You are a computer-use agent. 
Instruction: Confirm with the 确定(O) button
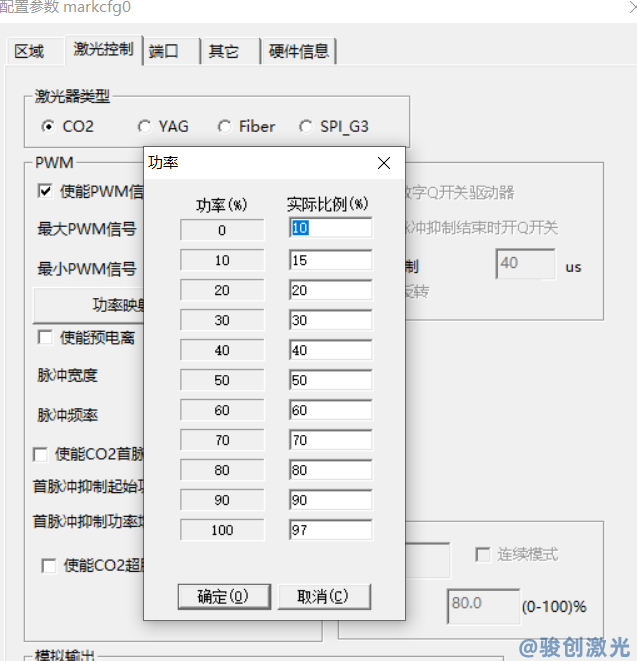pos(224,597)
